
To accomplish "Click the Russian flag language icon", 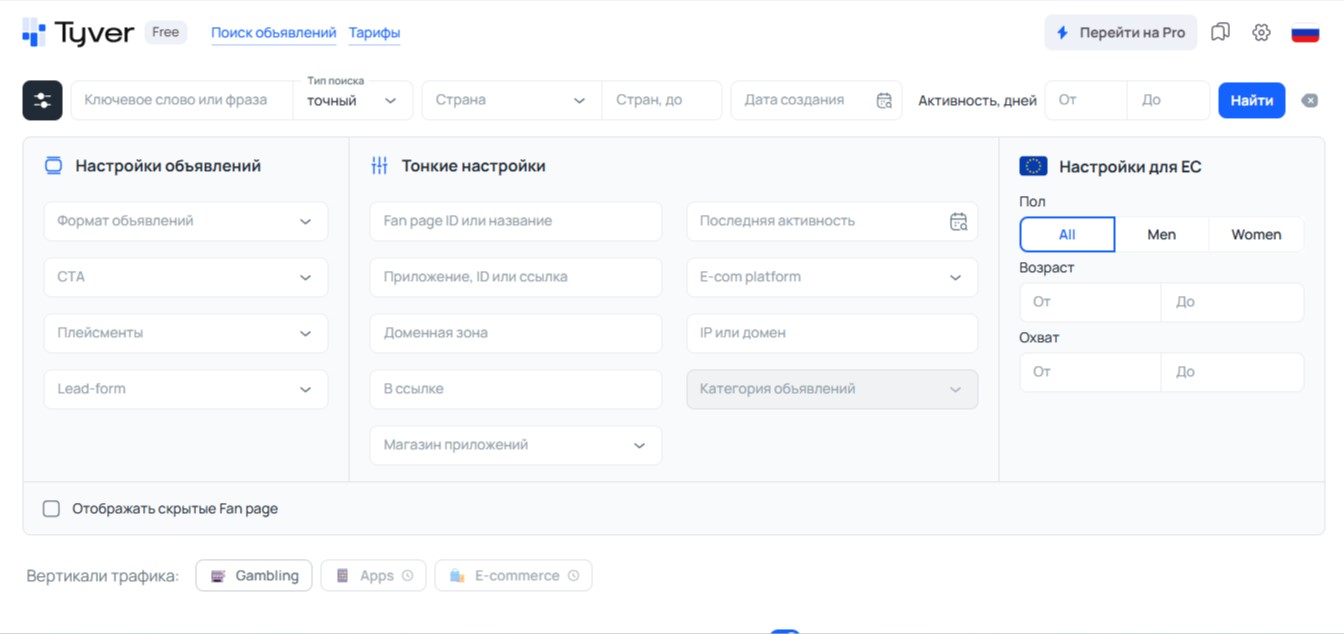I will pyautogui.click(x=1305, y=33).
